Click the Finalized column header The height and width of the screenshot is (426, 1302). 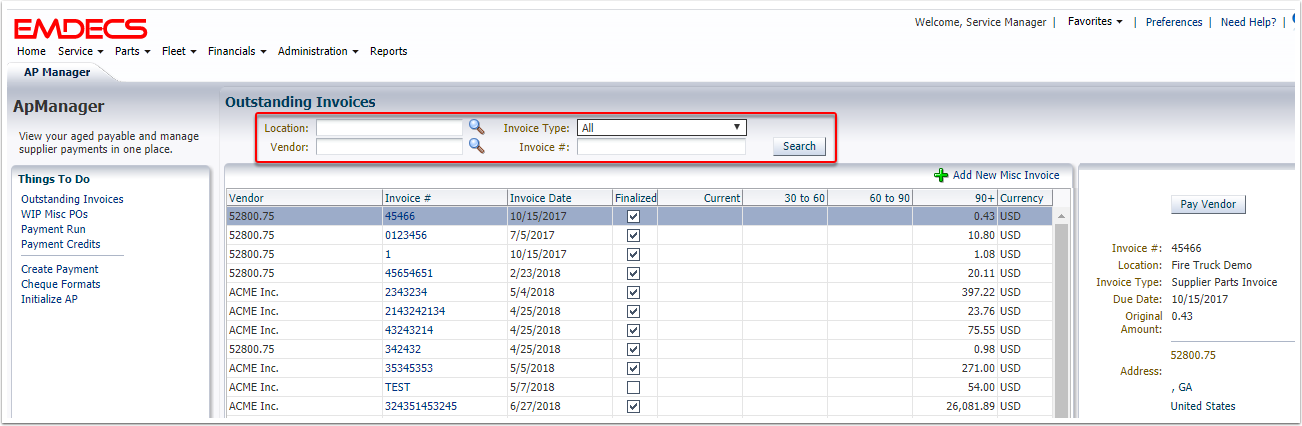coord(635,198)
